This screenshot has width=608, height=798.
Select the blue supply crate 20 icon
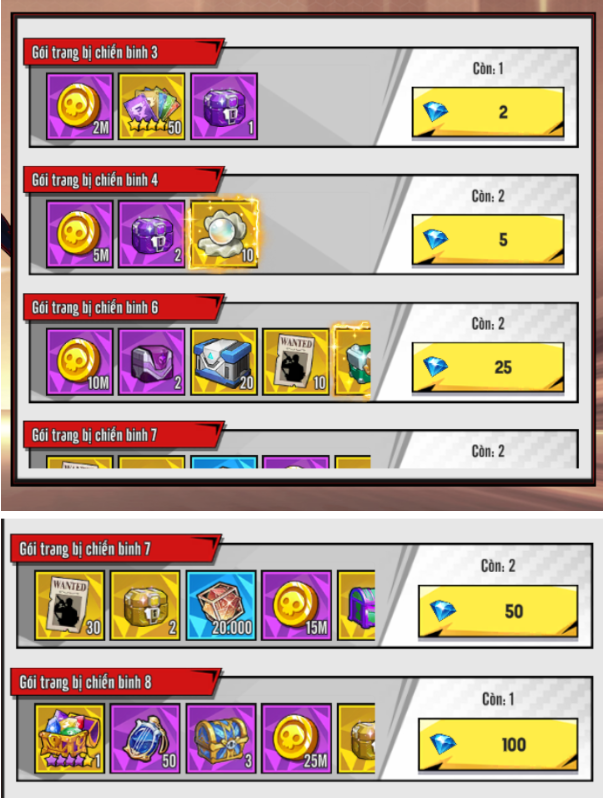click(224, 362)
